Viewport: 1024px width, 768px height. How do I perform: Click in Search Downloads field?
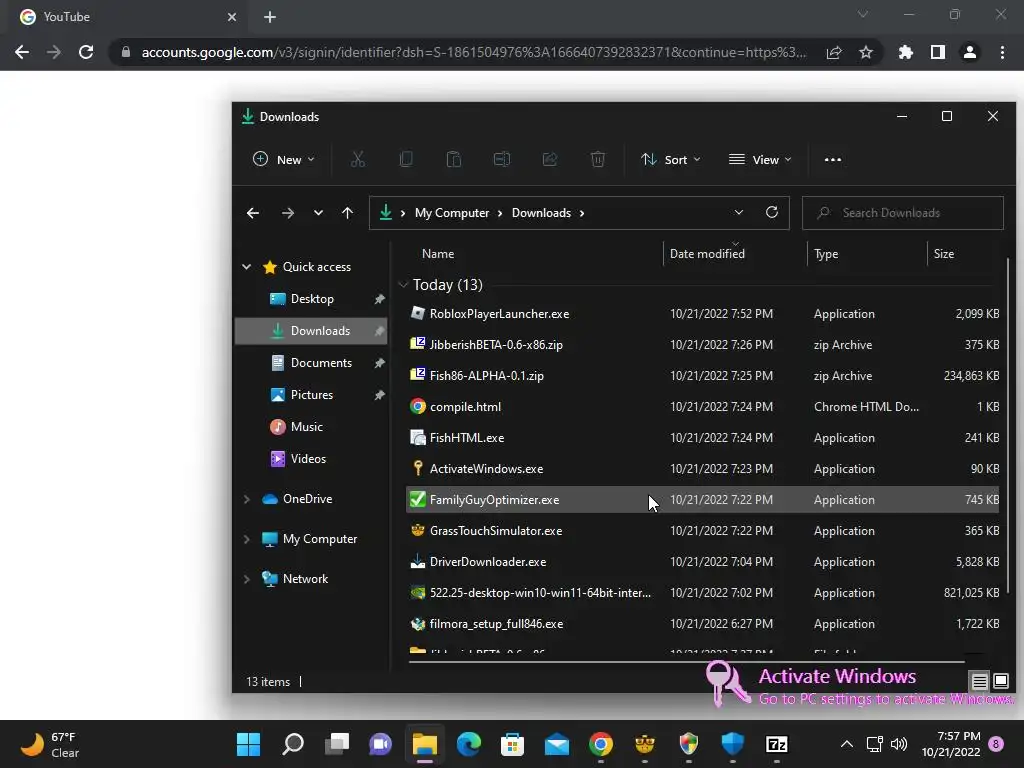pyautogui.click(x=903, y=213)
